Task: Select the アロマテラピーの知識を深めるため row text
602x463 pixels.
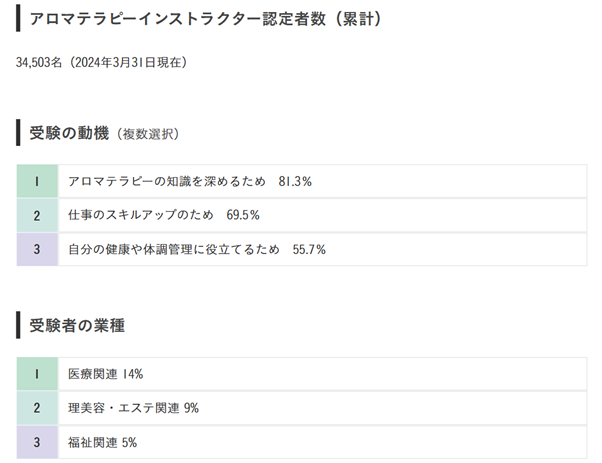Action: click(167, 182)
